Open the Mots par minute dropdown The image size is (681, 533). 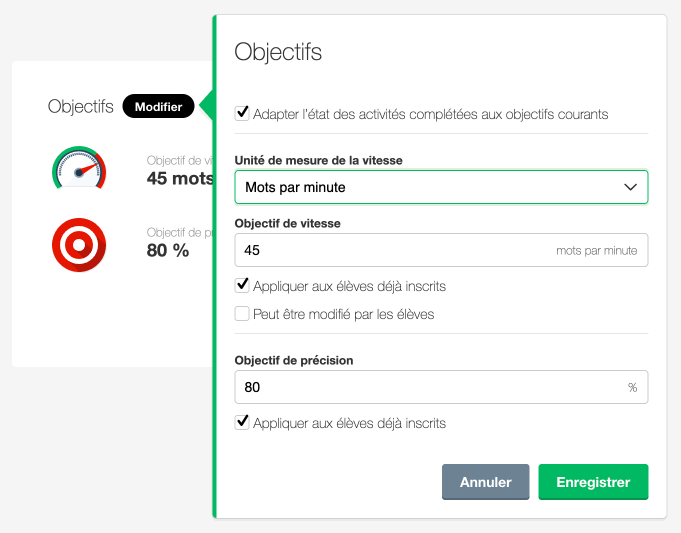(440, 187)
